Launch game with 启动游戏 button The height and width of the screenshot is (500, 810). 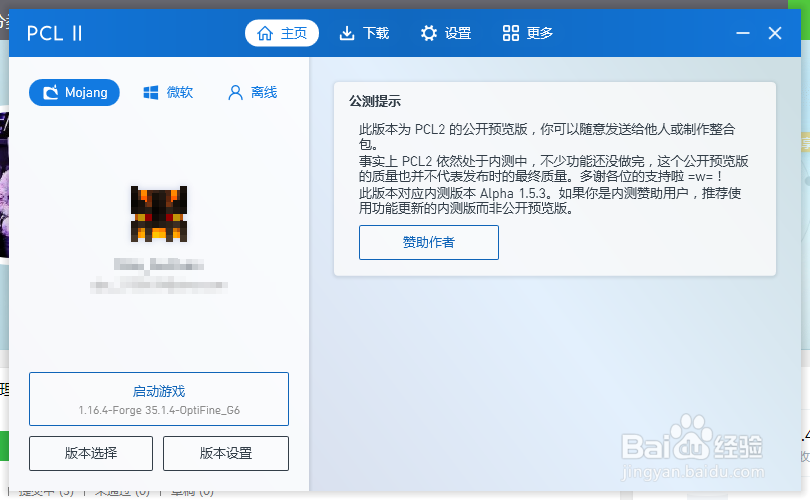point(159,399)
